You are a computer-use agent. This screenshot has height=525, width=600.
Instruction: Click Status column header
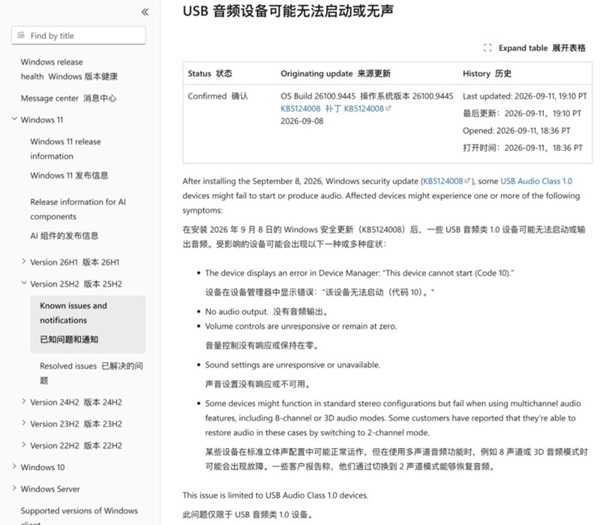click(210, 73)
